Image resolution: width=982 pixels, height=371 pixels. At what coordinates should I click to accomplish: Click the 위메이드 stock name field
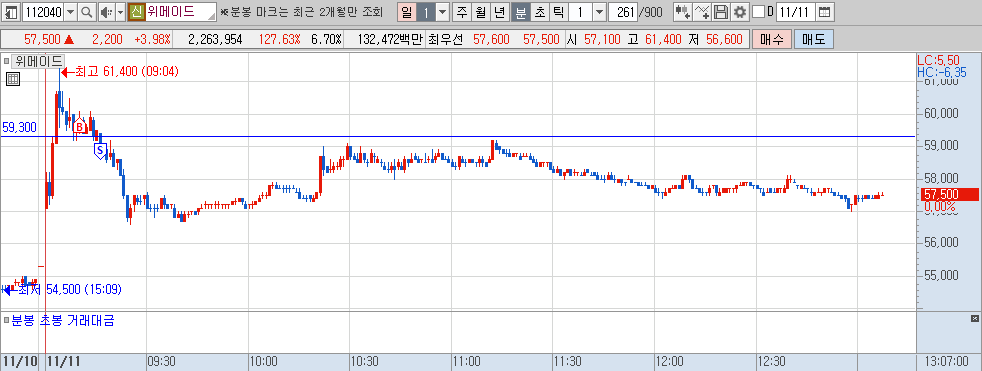pyautogui.click(x=181, y=11)
